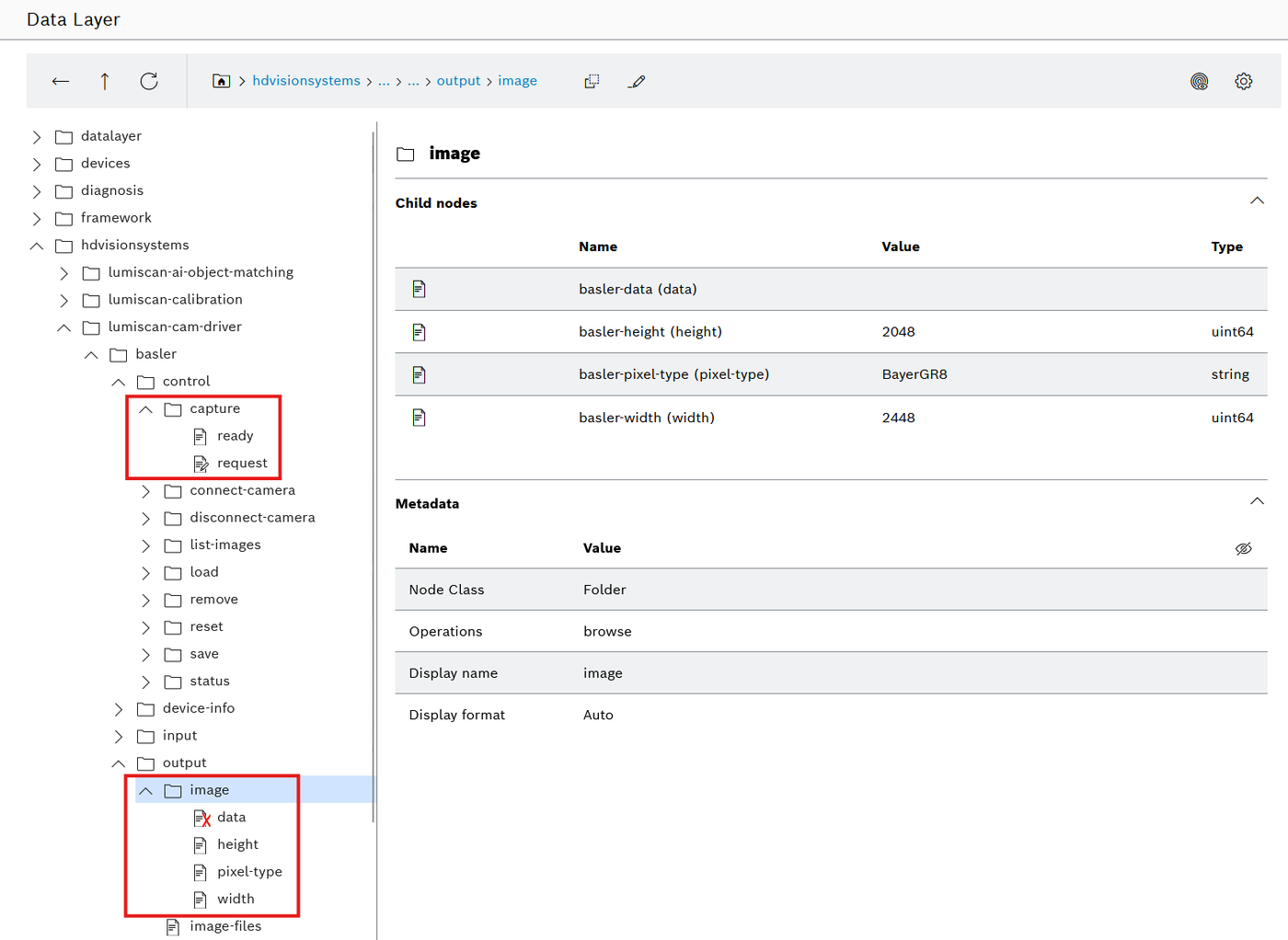Open basler-data (data) child node
The width and height of the screenshot is (1288, 940).
[638, 289]
